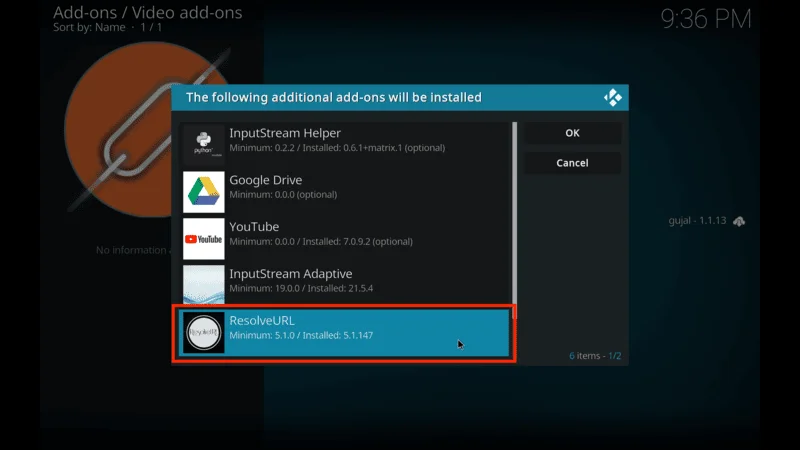Select the ResolveURL list entry
The image size is (800, 450).
pos(344,333)
